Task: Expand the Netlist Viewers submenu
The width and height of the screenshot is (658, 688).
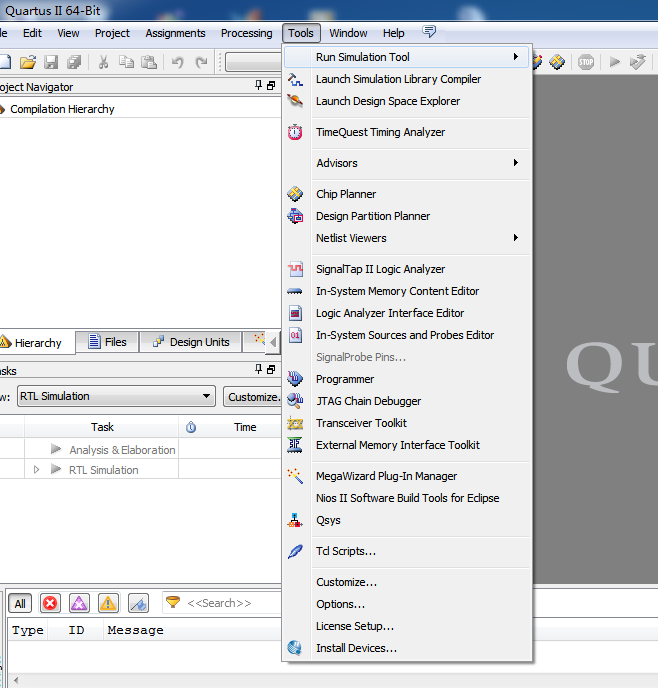Action: pos(516,238)
